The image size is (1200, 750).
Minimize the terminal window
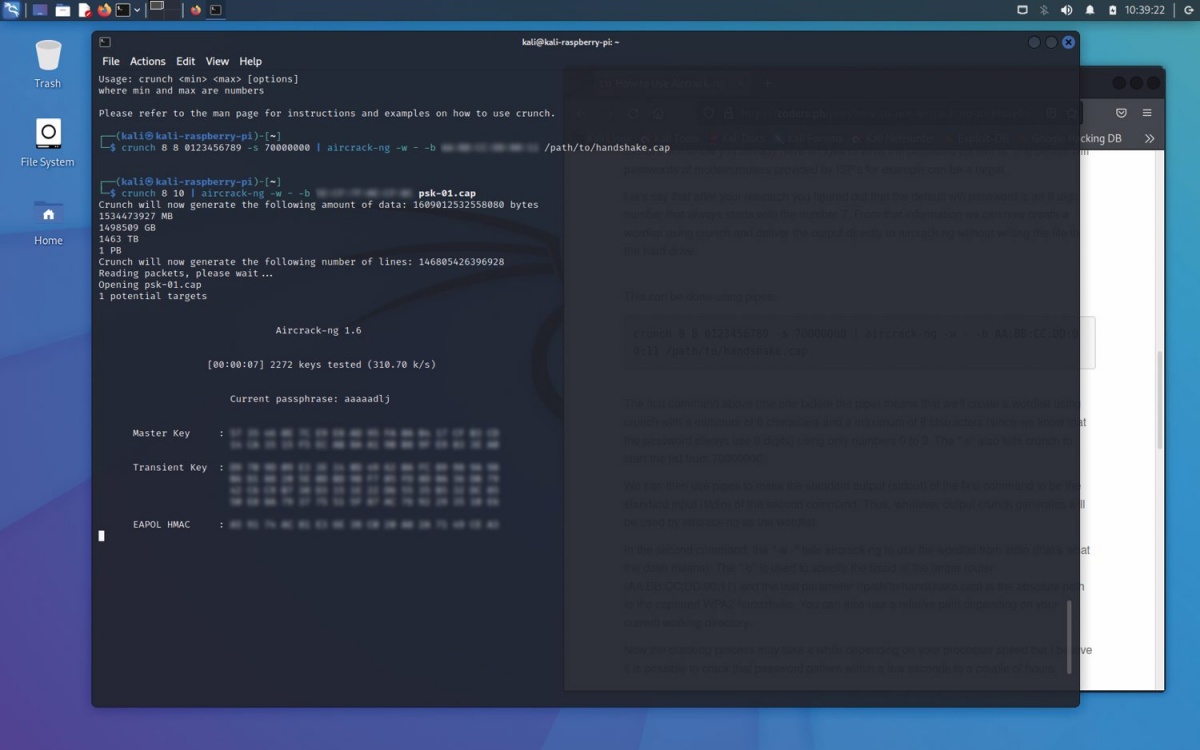click(1034, 42)
